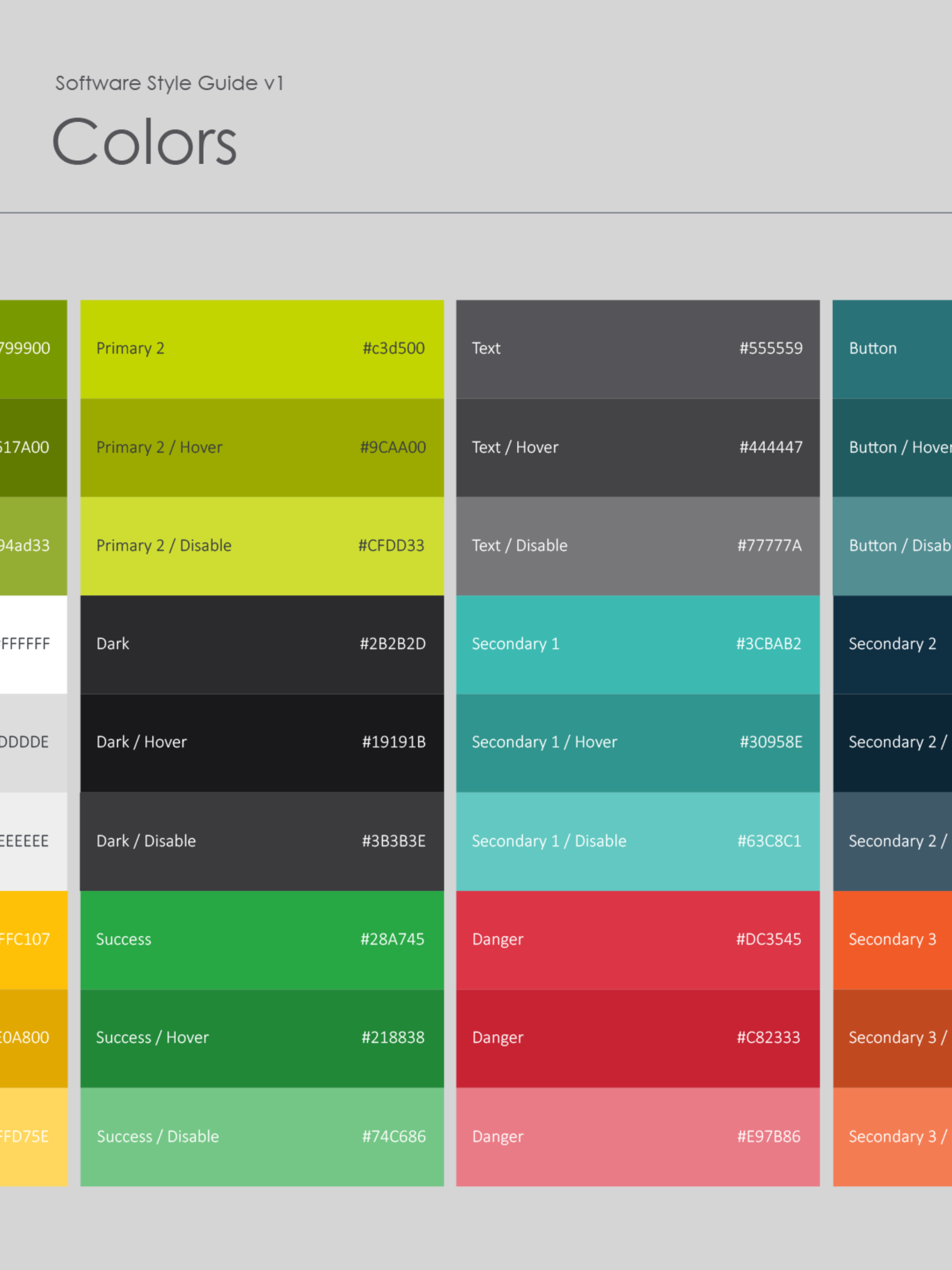Click the hex value #74C686
The image size is (952, 1270).
tap(394, 1137)
